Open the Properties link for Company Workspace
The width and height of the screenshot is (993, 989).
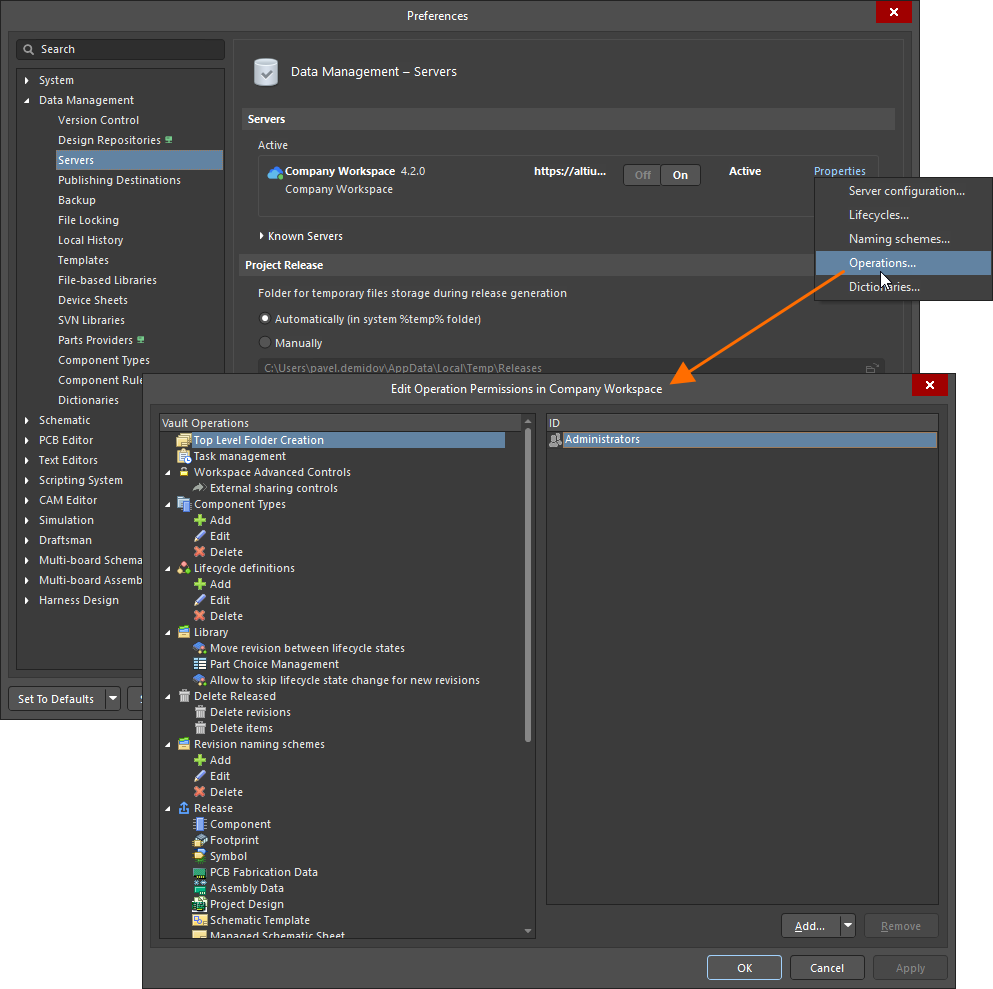pyautogui.click(x=839, y=171)
